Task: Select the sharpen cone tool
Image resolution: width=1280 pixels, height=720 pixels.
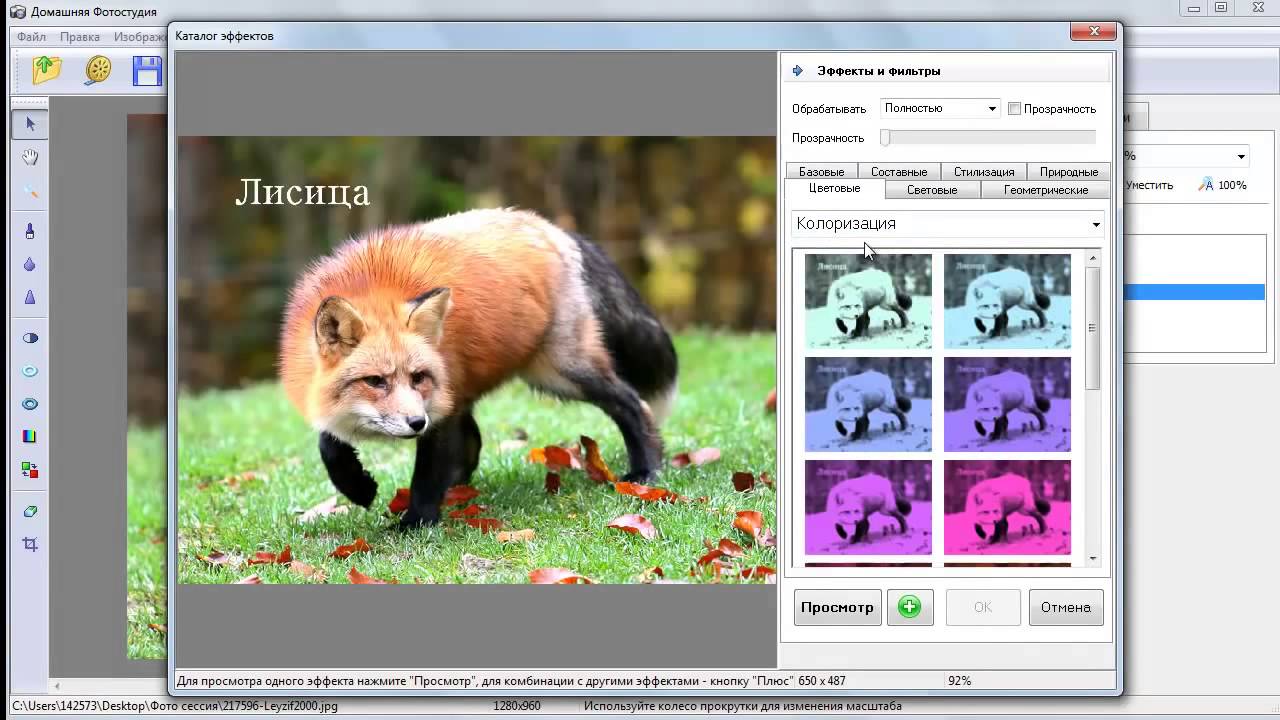Action: (30, 297)
